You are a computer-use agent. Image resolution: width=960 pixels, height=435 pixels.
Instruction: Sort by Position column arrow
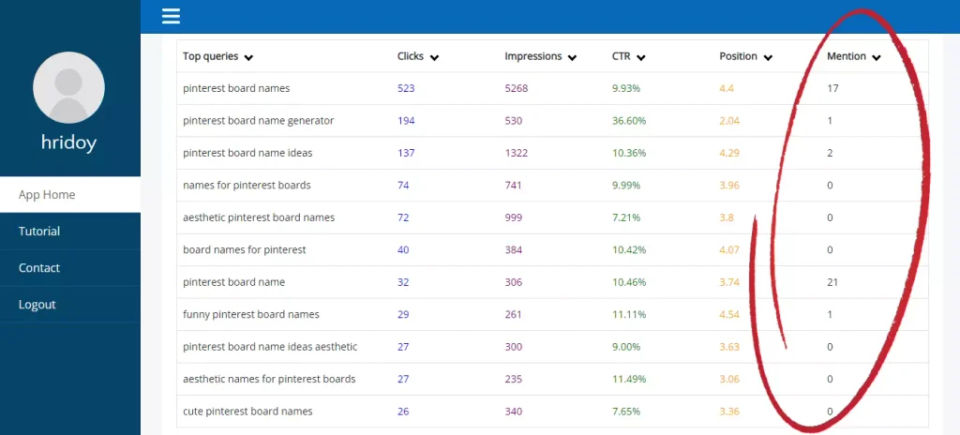(x=768, y=58)
